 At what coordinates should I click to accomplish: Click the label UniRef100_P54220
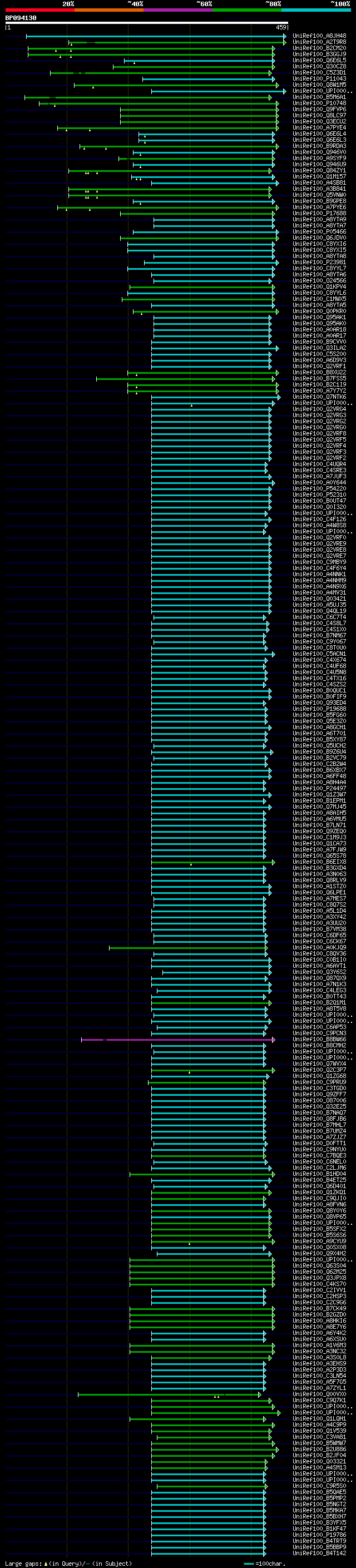point(319,489)
